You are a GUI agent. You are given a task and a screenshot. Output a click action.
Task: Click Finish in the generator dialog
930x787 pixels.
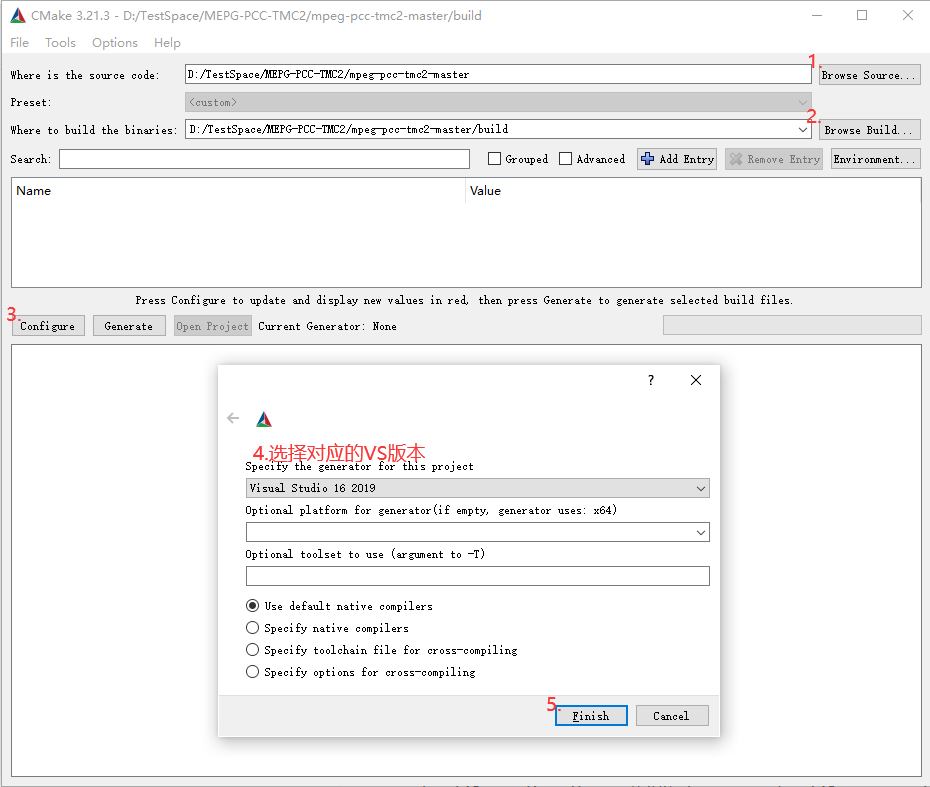(591, 716)
